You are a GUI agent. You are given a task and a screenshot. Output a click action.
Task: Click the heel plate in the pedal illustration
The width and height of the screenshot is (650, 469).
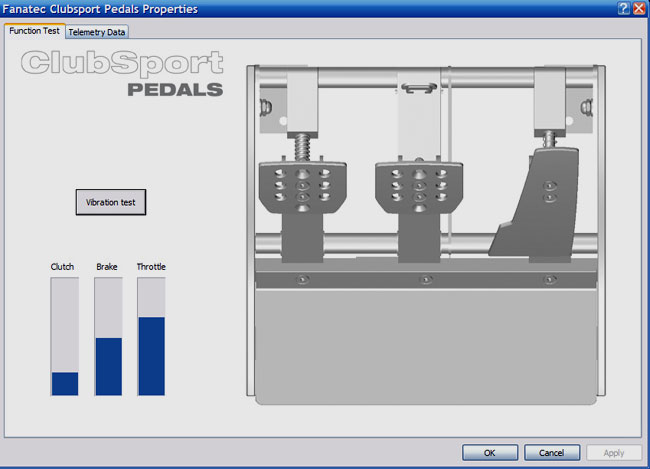(x=426, y=347)
